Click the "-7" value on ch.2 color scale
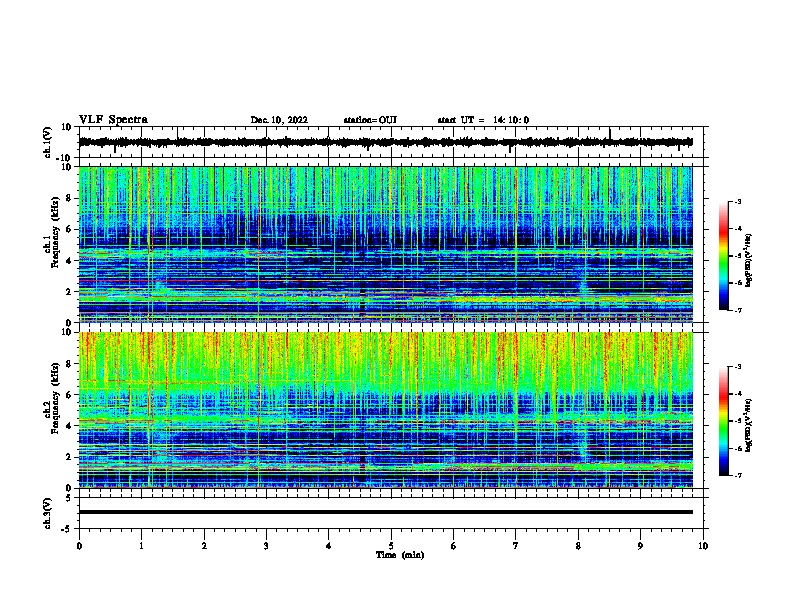 point(737,475)
